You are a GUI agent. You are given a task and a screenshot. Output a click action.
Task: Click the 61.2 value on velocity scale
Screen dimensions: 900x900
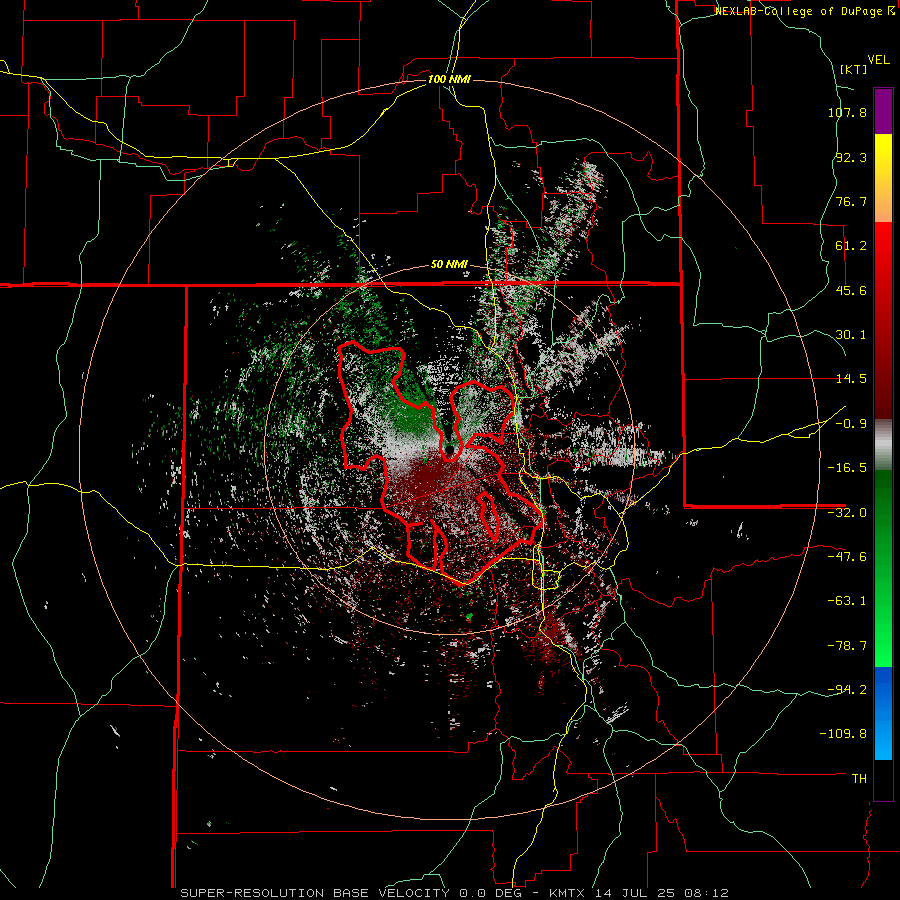(851, 246)
